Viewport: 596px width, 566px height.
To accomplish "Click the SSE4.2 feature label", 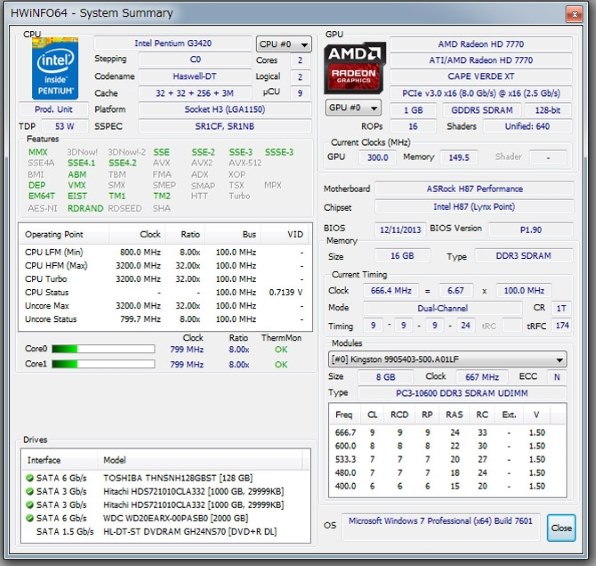I will click(x=122, y=163).
